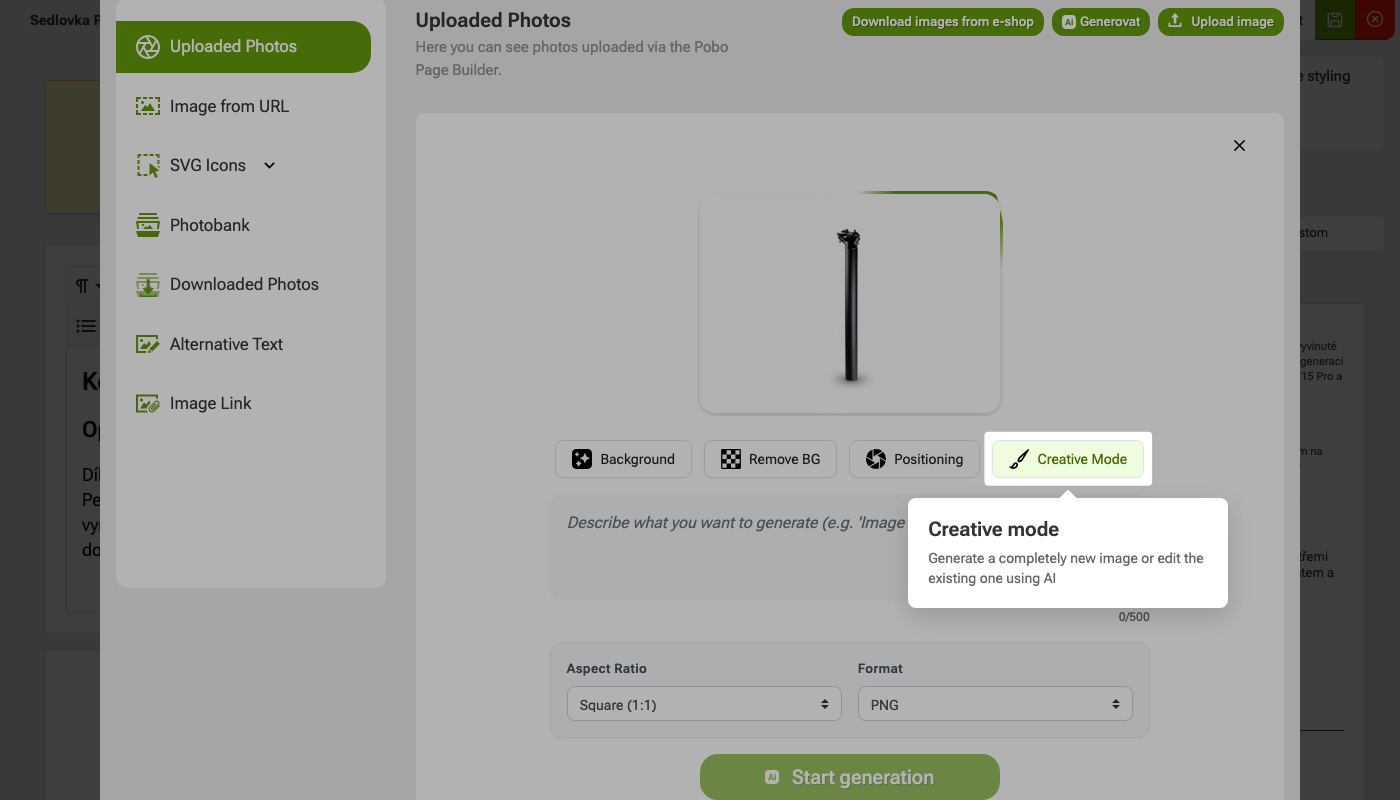
Task: Open the Aspect Ratio Square dropdown
Action: tap(705, 704)
